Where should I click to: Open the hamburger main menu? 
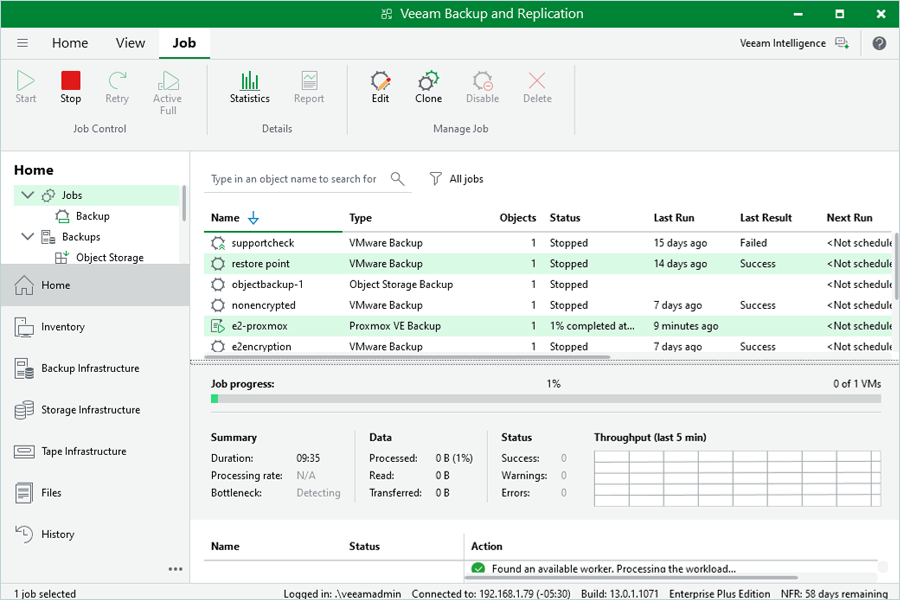tap(23, 43)
